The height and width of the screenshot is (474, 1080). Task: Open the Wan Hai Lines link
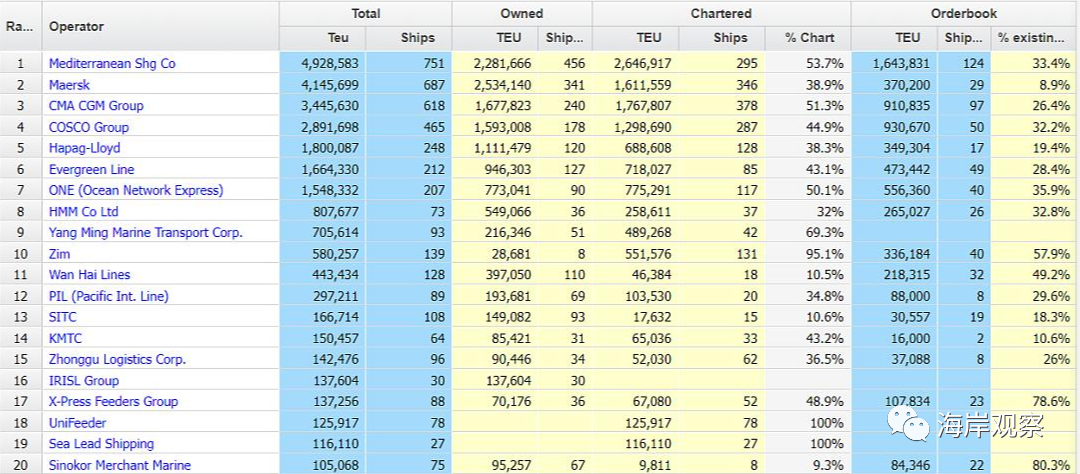click(x=89, y=275)
